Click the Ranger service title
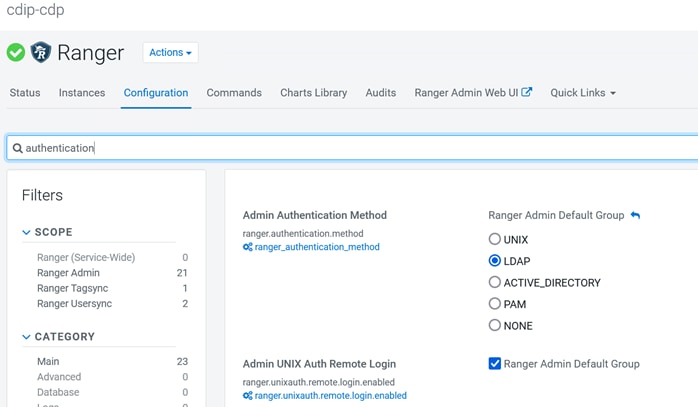 pos(91,53)
